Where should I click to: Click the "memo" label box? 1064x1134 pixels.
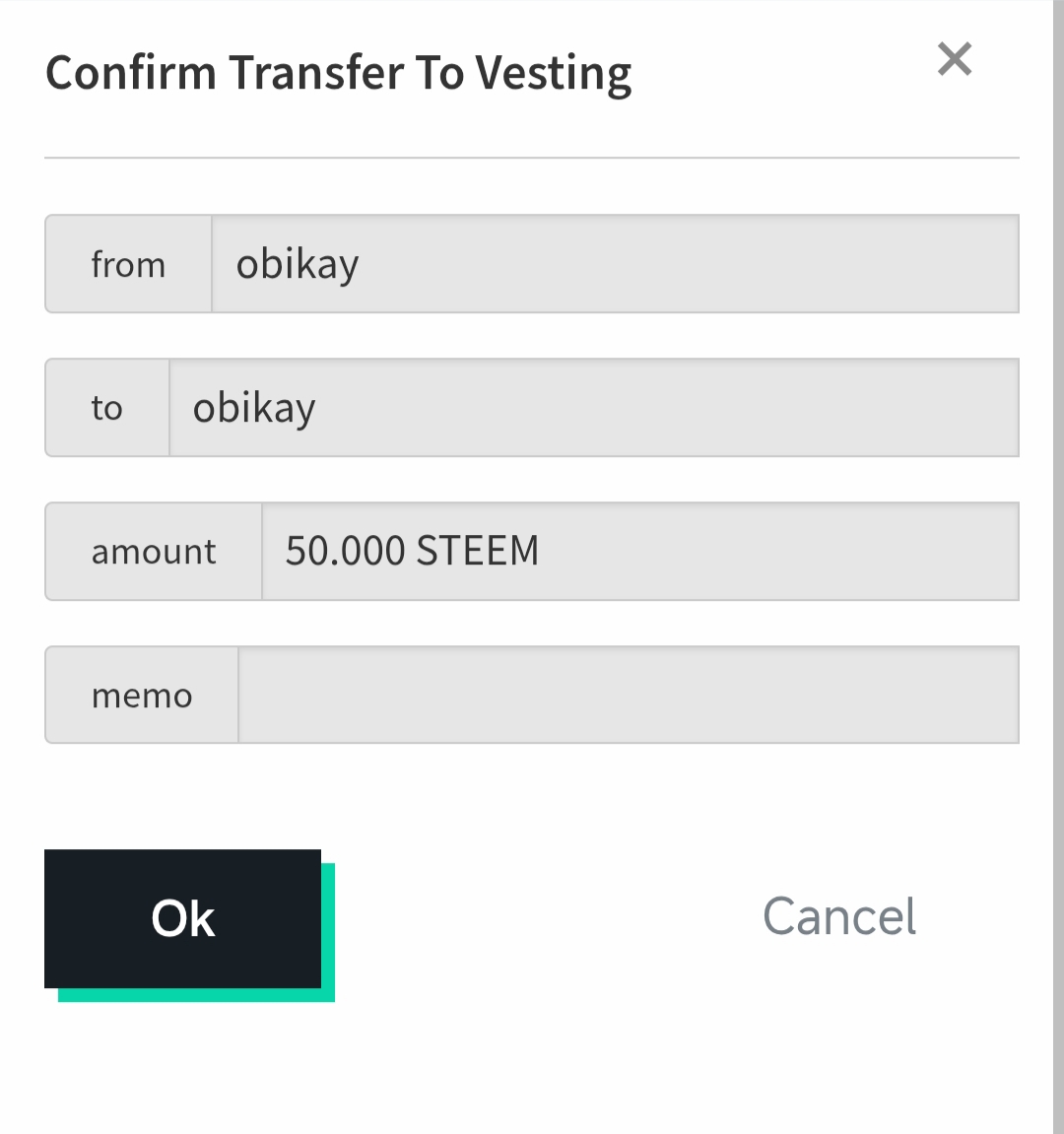[x=142, y=696]
